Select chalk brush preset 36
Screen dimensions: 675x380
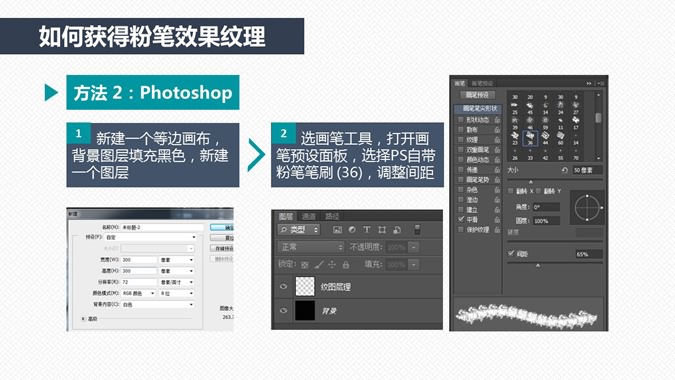click(x=530, y=139)
